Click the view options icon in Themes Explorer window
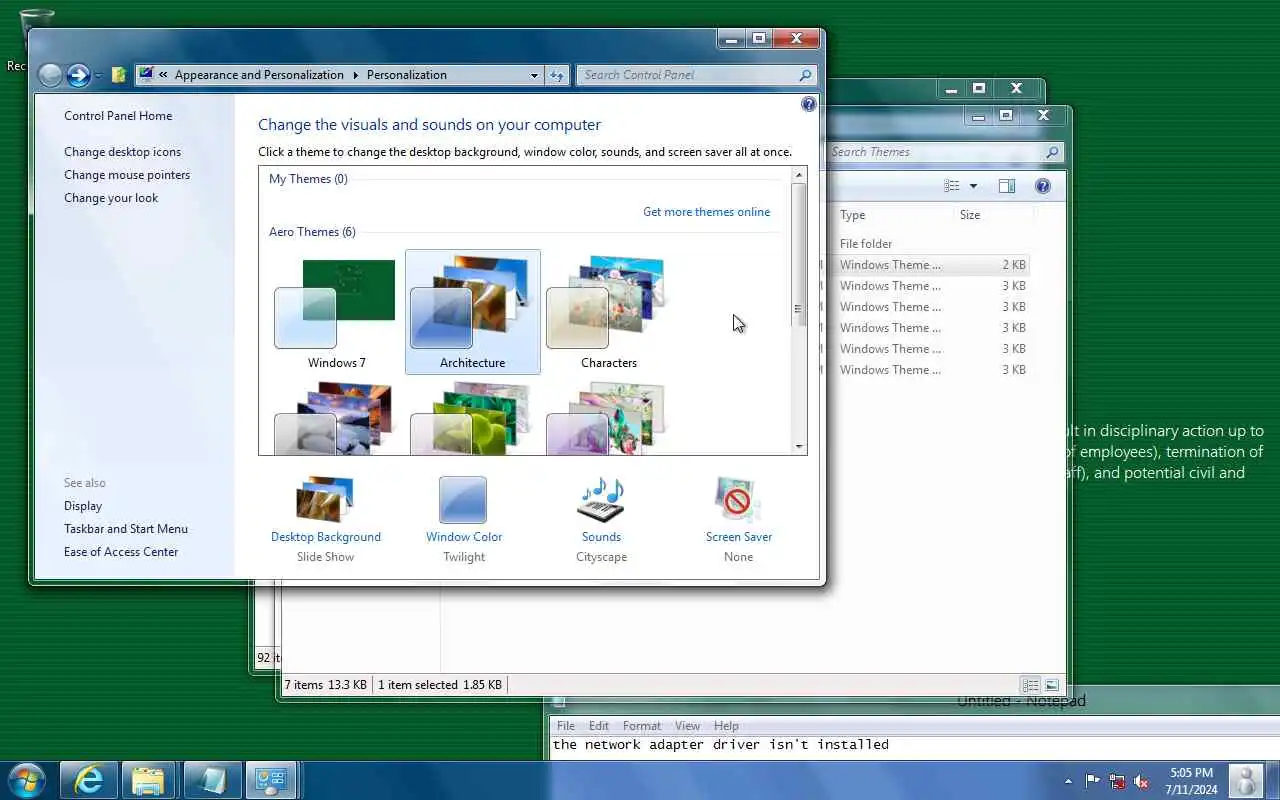 click(x=952, y=186)
